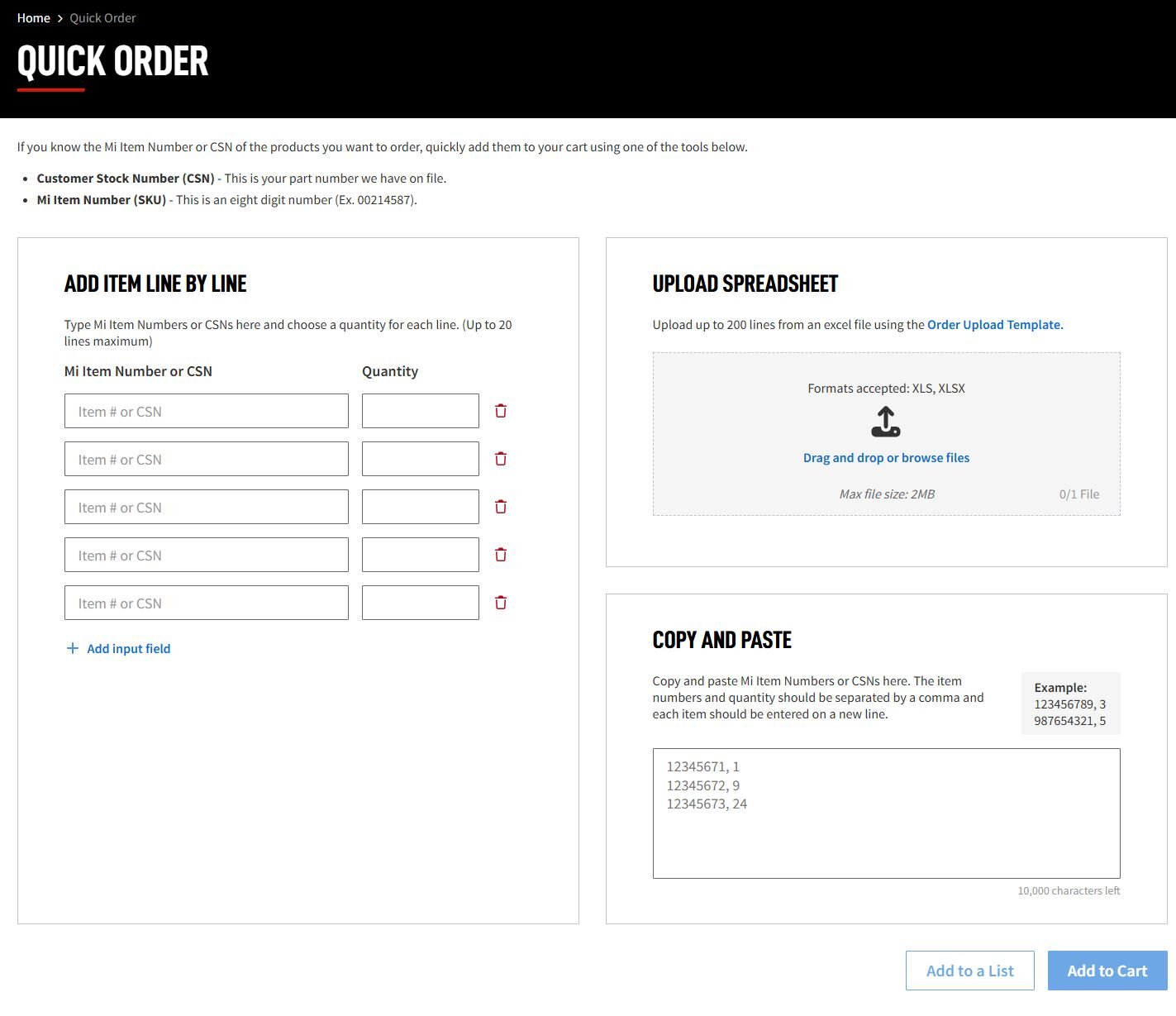Click the first Item # or CSN field

(x=206, y=410)
